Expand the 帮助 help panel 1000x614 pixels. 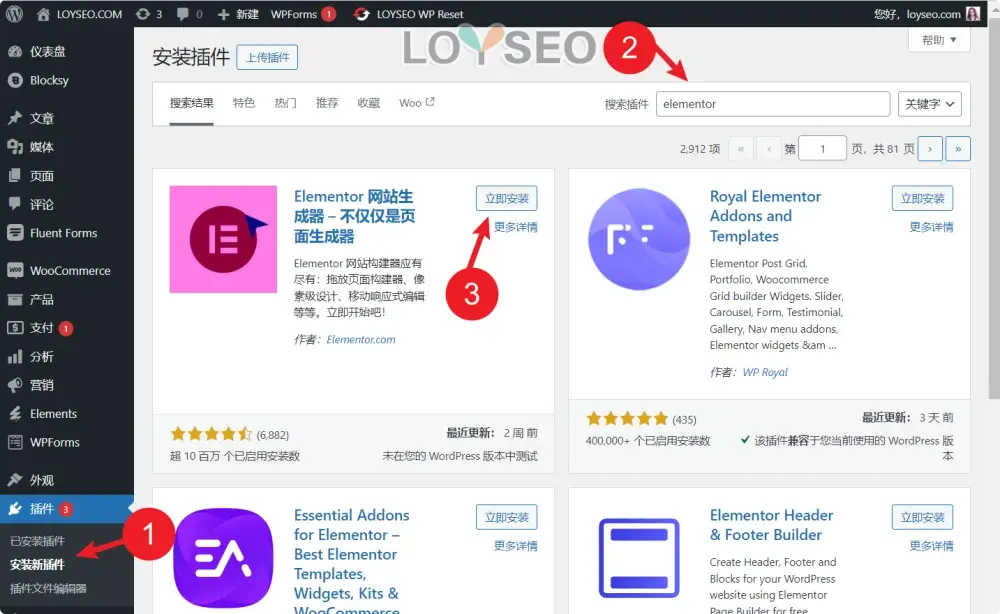tap(939, 40)
